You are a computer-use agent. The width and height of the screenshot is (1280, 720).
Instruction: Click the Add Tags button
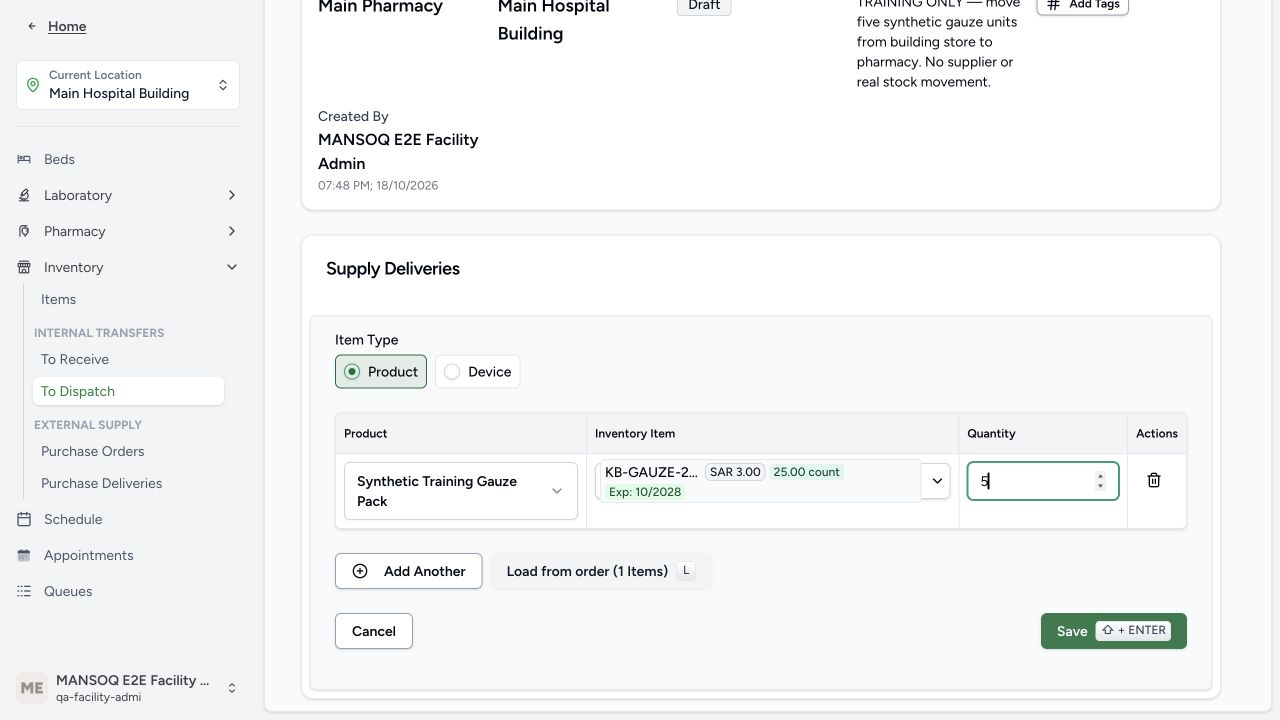[1083, 5]
